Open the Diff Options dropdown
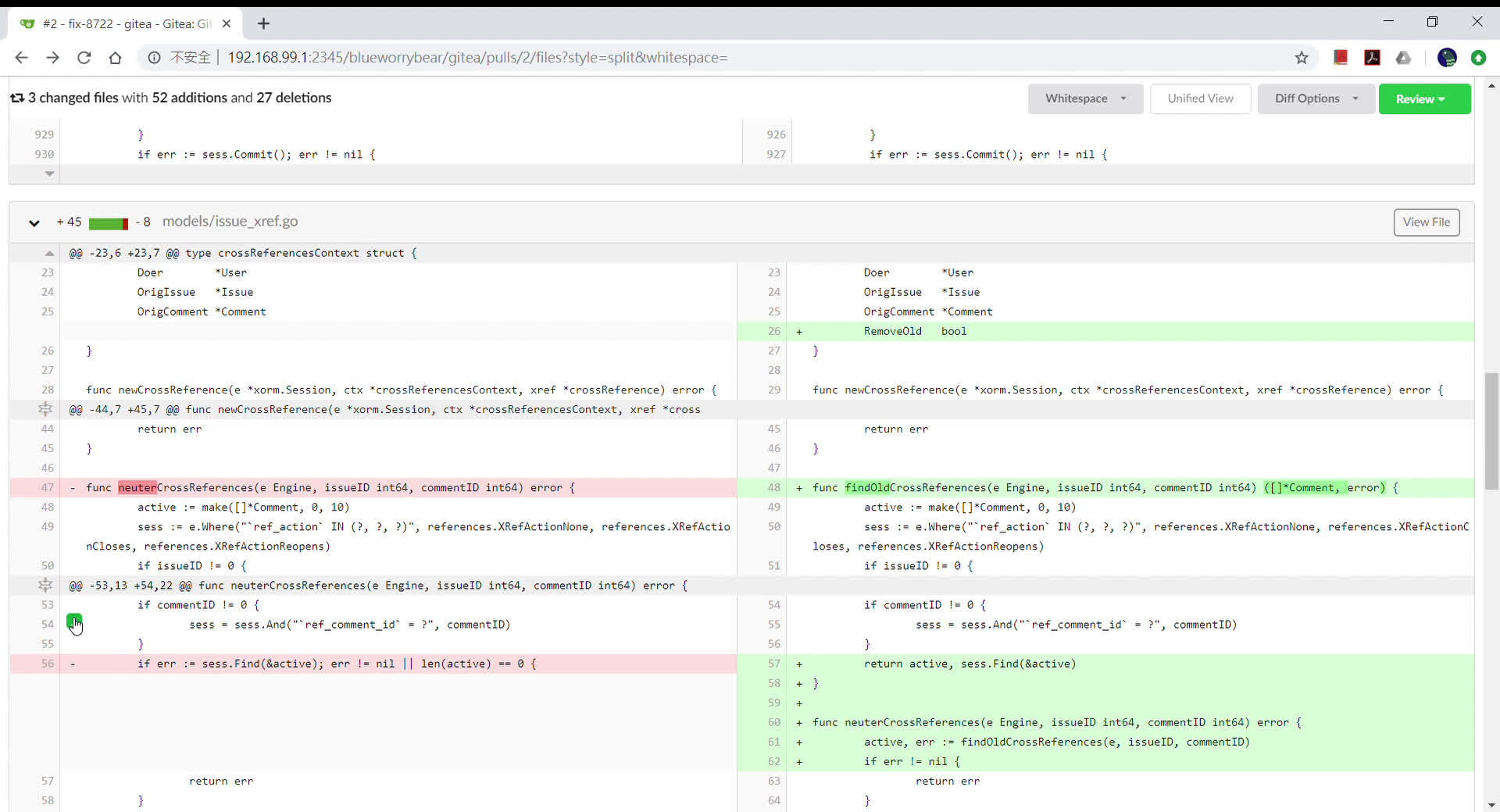This screenshot has height=812, width=1500. click(1316, 98)
